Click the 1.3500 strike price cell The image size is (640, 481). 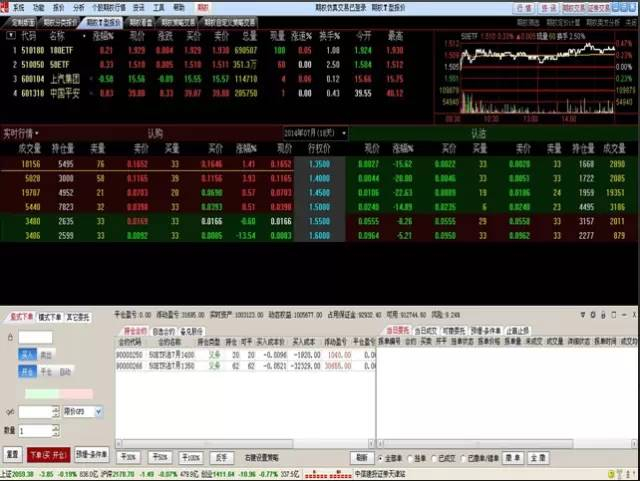click(319, 164)
